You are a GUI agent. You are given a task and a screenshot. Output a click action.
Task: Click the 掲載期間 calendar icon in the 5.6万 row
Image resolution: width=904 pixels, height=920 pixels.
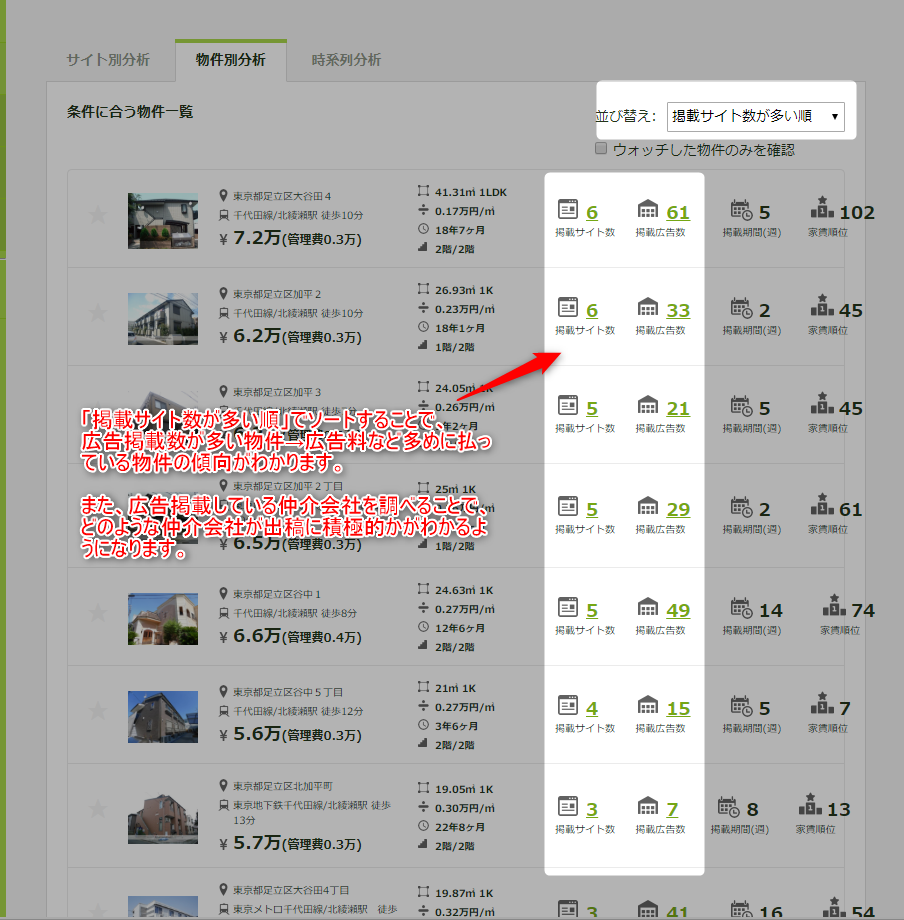coord(741,705)
